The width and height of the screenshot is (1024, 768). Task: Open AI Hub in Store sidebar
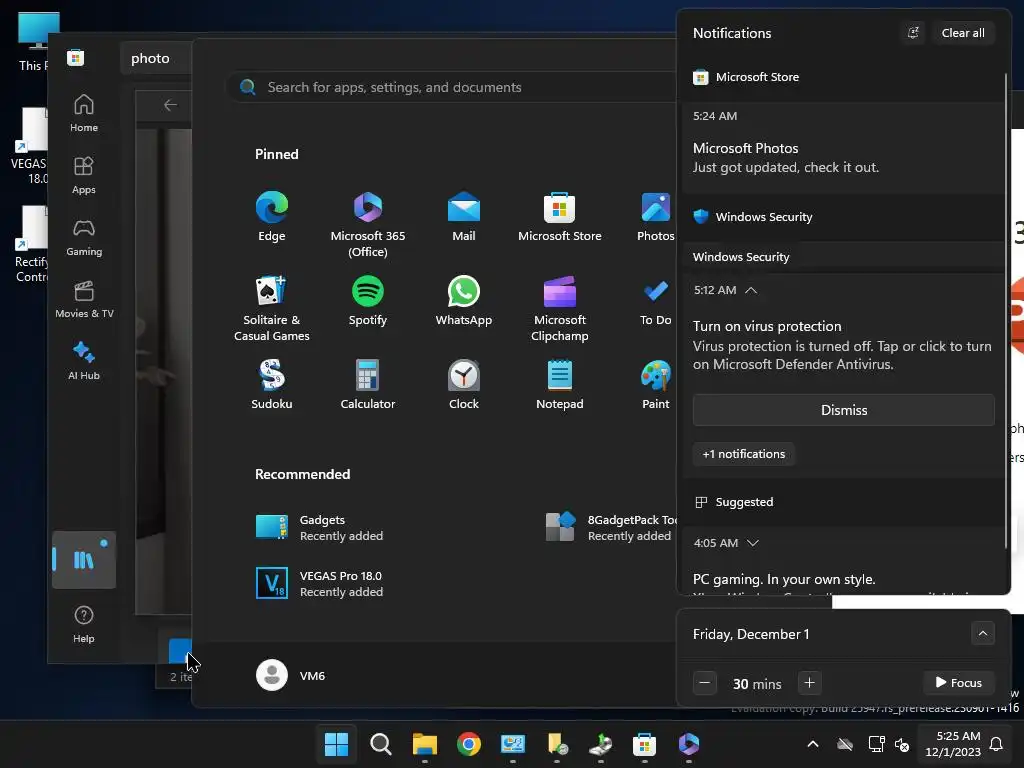coord(84,361)
